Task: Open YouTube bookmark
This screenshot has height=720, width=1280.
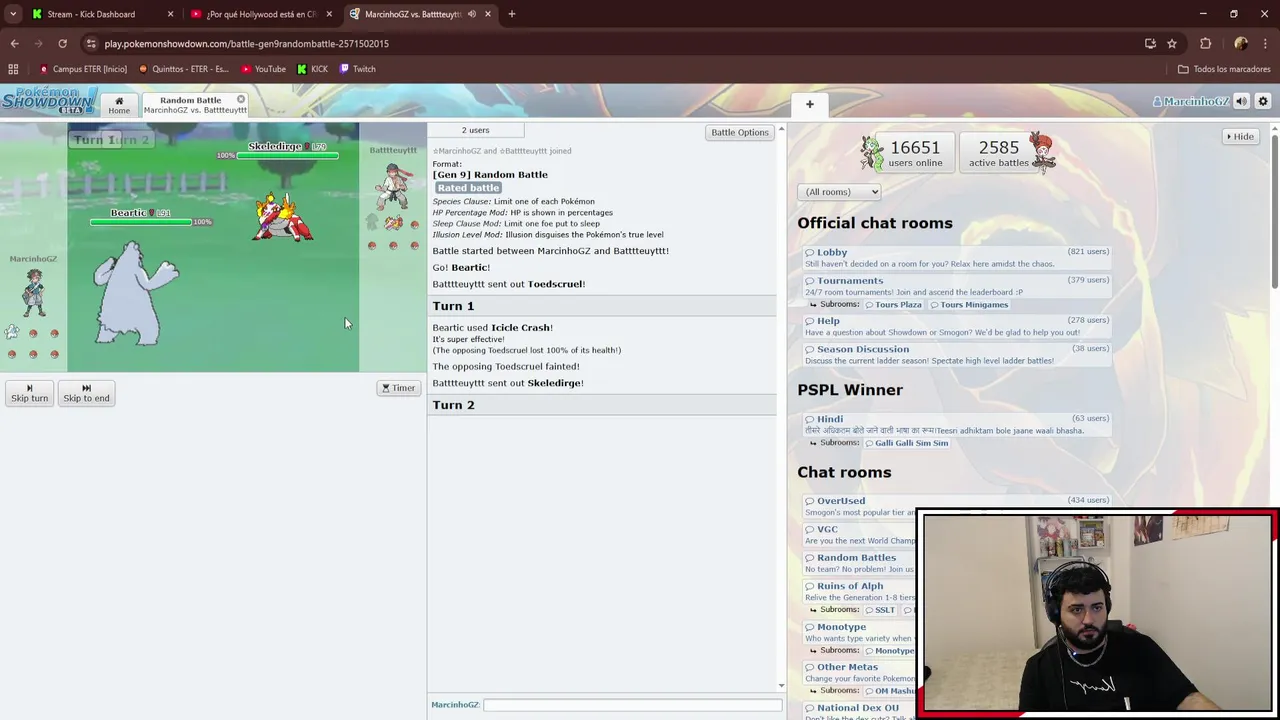Action: pos(264,69)
